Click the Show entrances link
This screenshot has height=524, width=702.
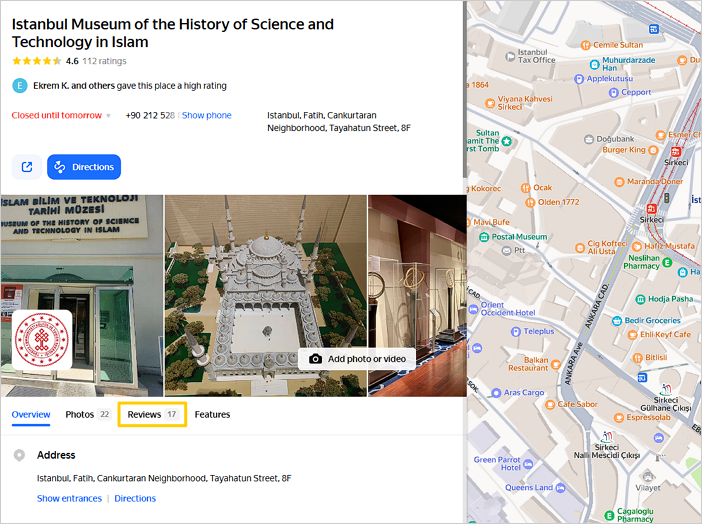[69, 498]
